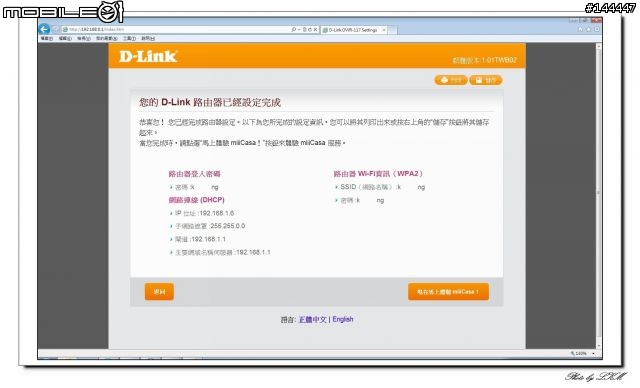The width and height of the screenshot is (640, 388).
Task: Switch language to English
Action: (x=343, y=319)
